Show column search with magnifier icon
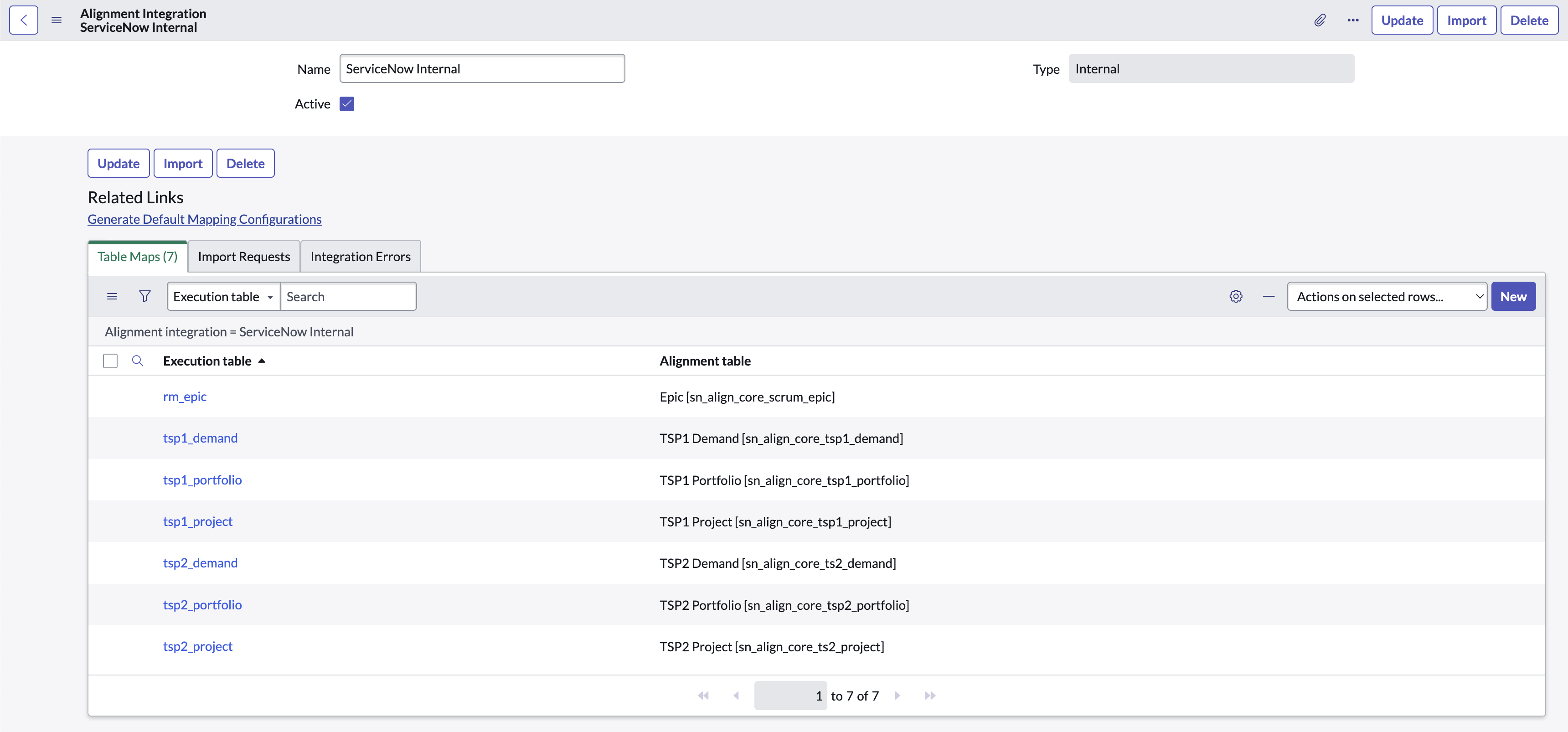 [x=138, y=361]
